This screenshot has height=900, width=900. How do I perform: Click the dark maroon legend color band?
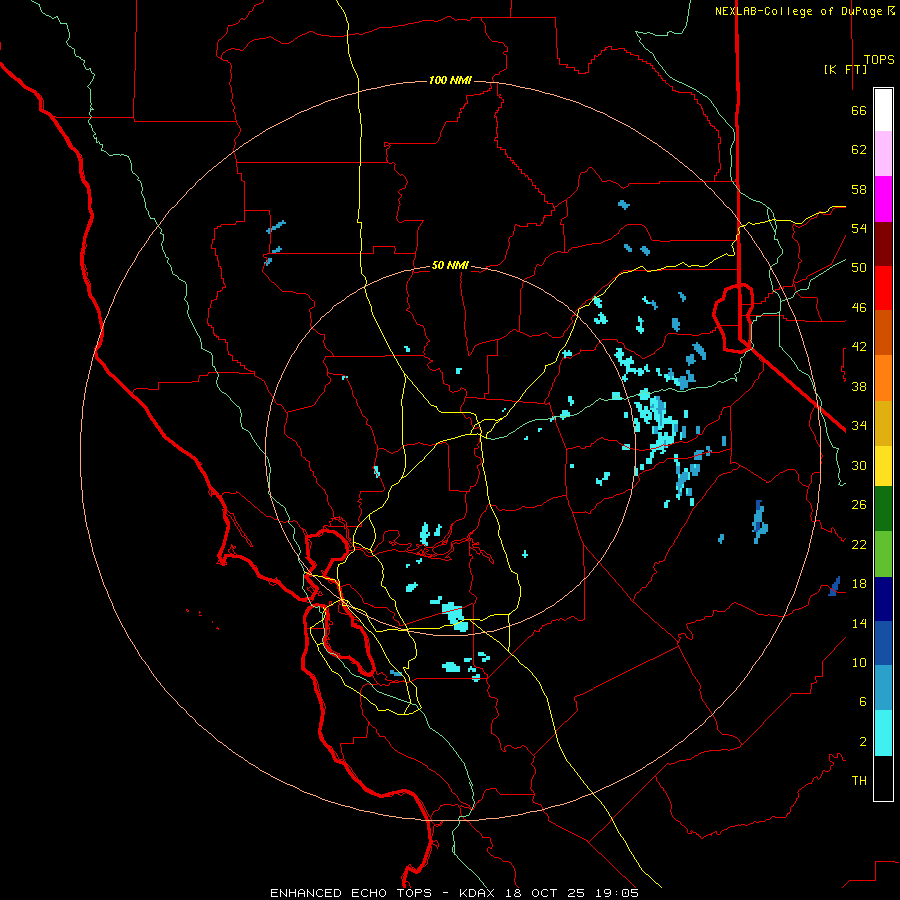883,244
